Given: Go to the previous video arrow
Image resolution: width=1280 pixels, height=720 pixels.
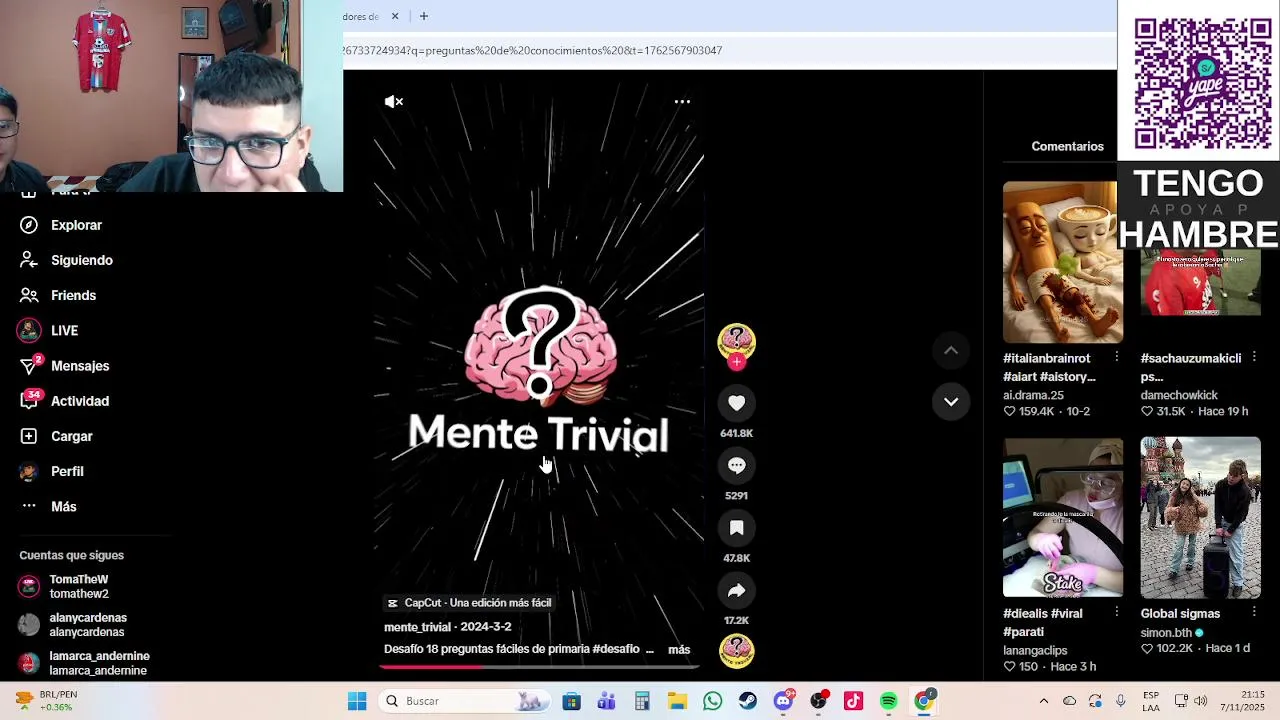Looking at the screenshot, I should coord(951,350).
